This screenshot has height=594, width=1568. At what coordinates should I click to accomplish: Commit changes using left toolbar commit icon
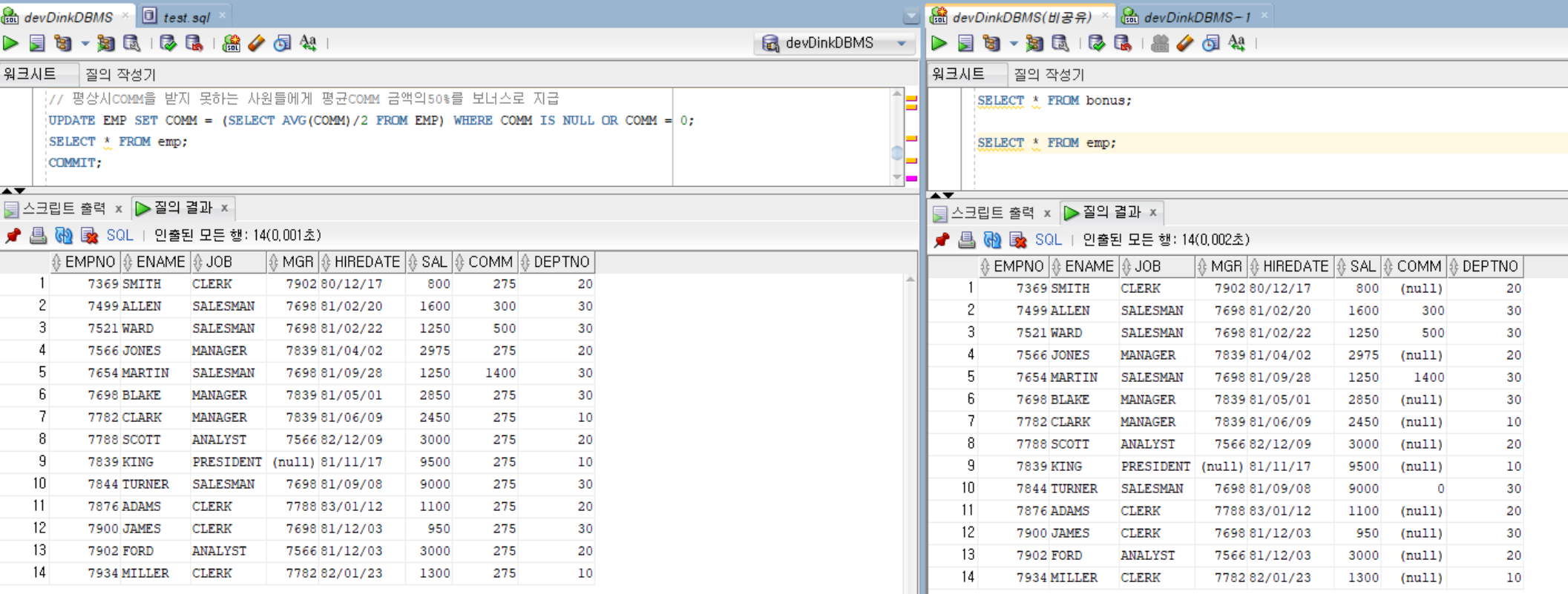pos(168,43)
